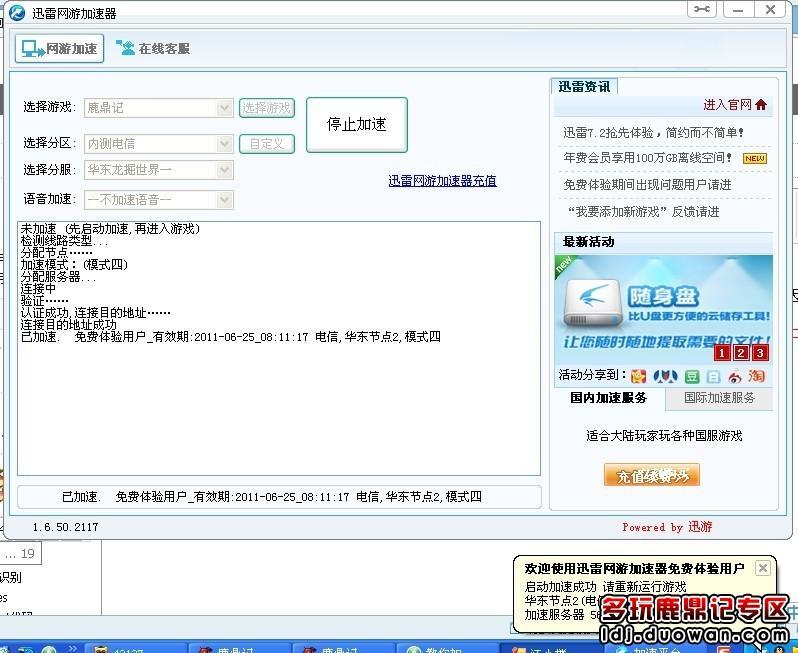The height and width of the screenshot is (653, 798).
Task: Open news item 迅雷7.2抢先体验
Action: 653,133
